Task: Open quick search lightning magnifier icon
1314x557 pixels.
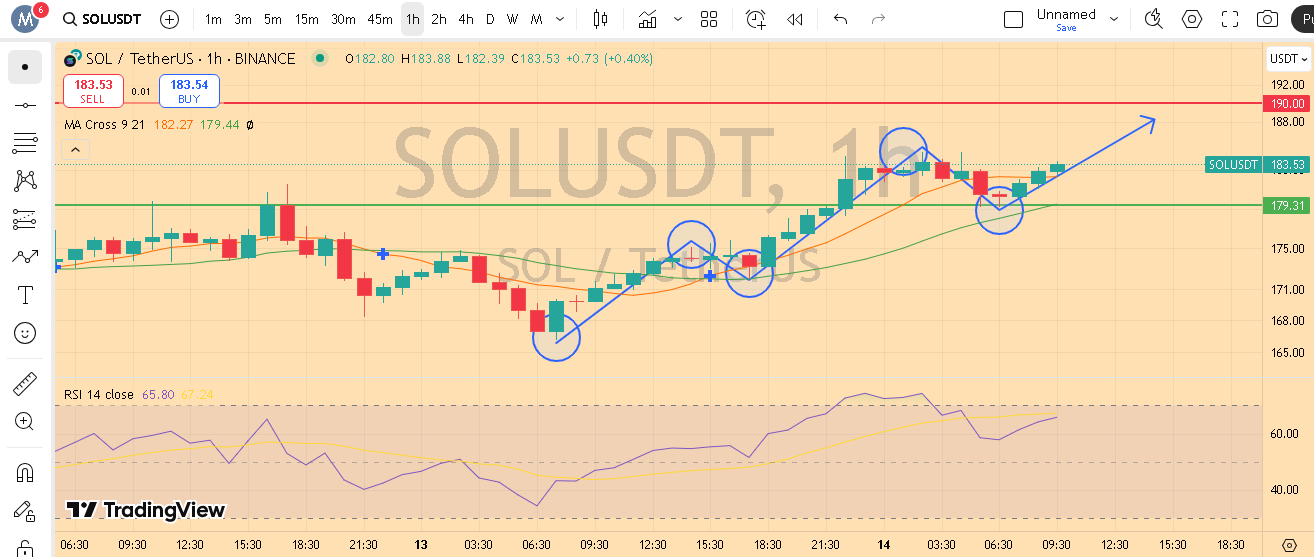Action: click(x=1154, y=19)
